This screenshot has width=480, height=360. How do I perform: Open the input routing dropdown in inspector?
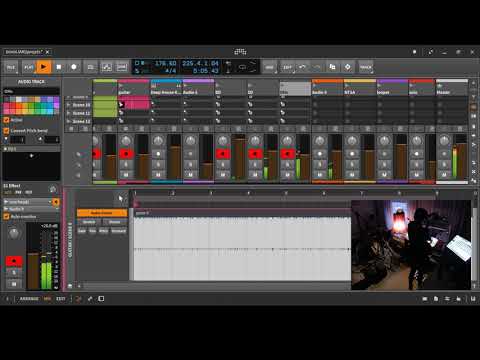pos(28,202)
